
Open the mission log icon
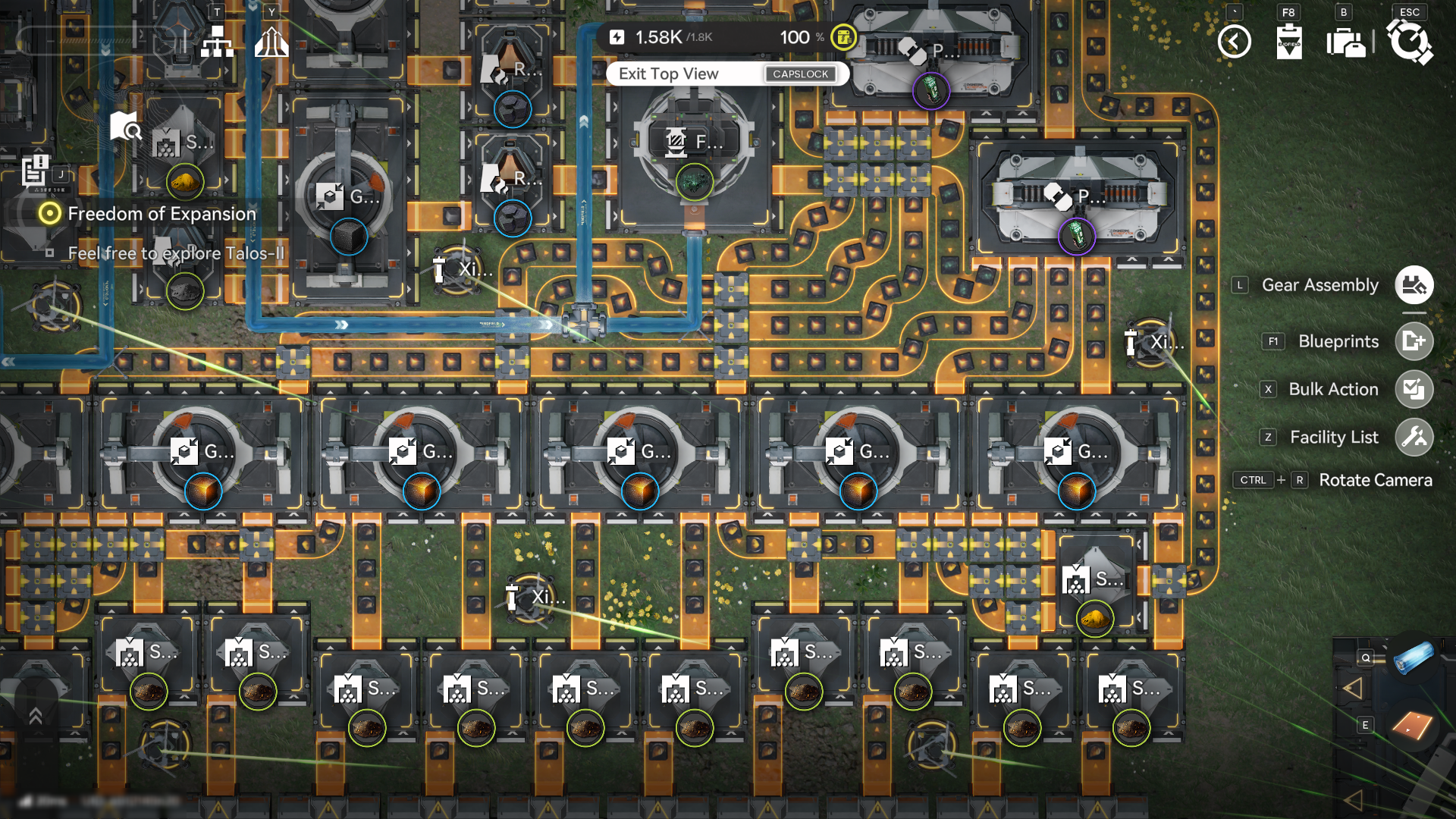35,171
